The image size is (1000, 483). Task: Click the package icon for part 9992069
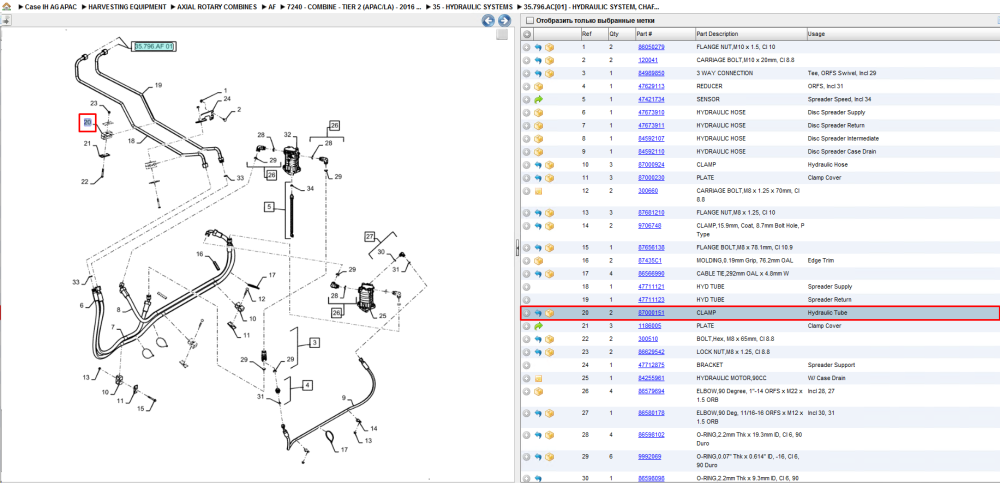point(549,457)
